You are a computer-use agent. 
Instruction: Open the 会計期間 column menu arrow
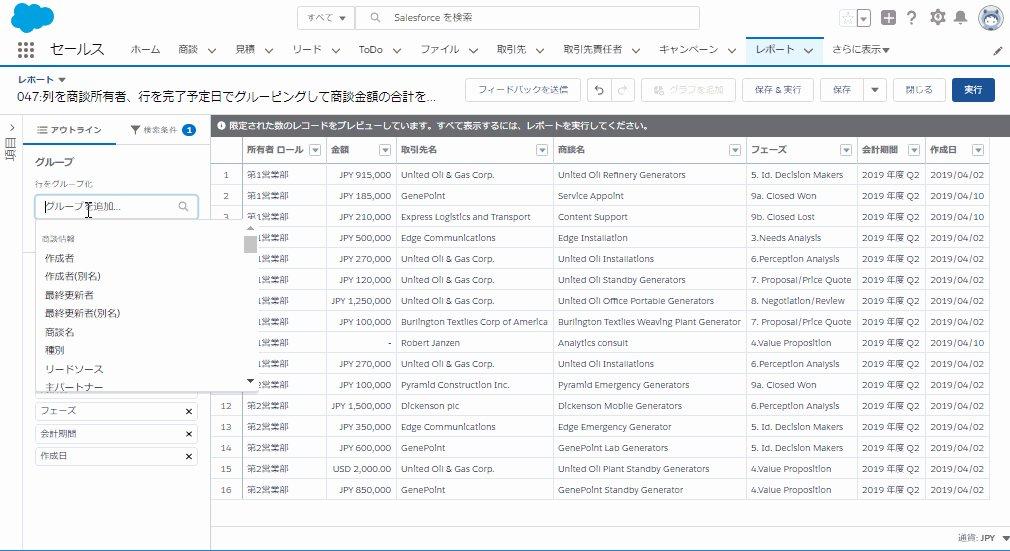tap(914, 150)
